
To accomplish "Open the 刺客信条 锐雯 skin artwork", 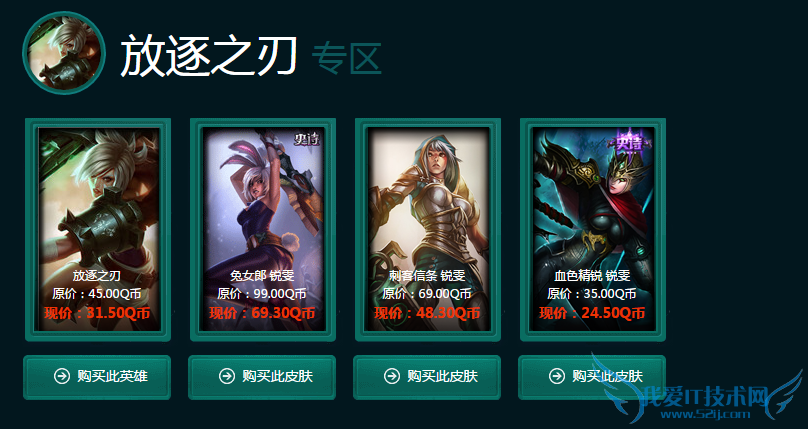I will (x=428, y=229).
